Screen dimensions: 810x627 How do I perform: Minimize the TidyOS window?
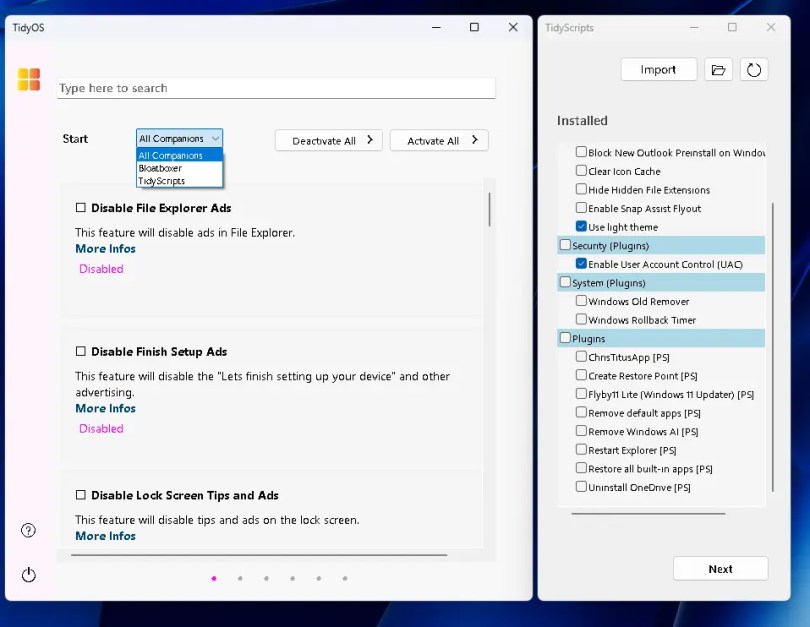pos(437,27)
